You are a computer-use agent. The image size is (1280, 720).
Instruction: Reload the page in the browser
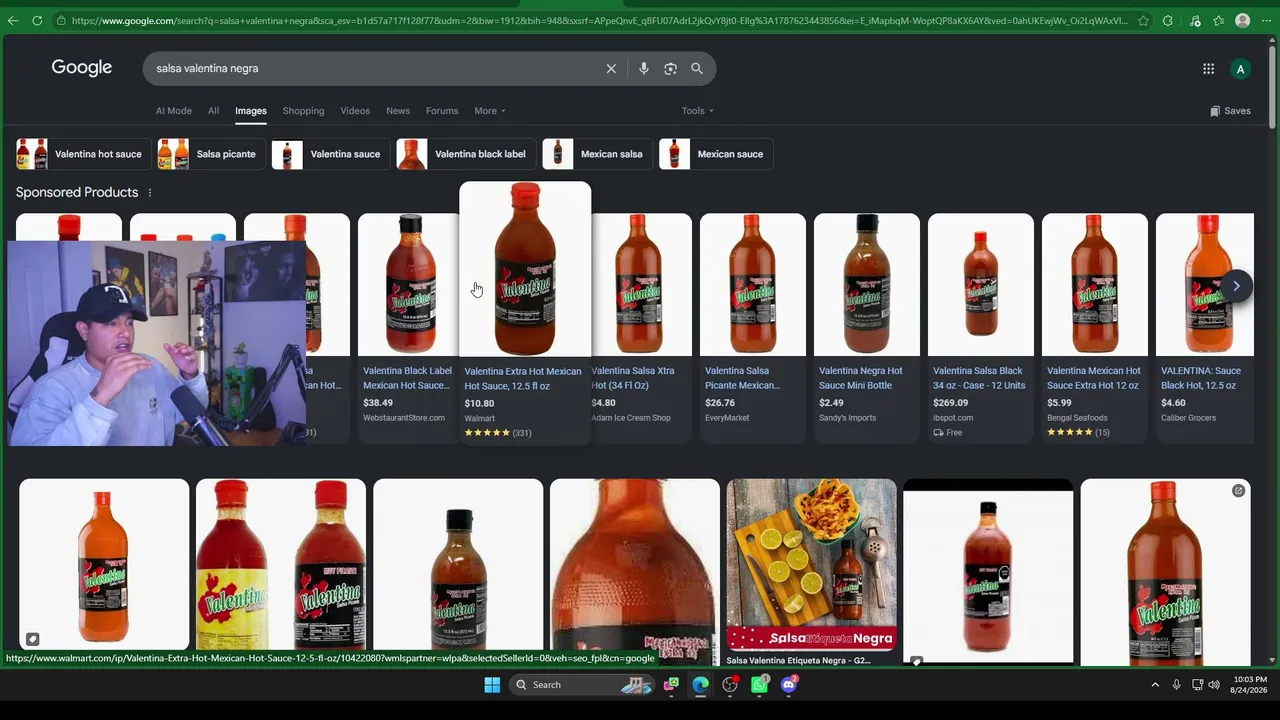click(x=37, y=20)
